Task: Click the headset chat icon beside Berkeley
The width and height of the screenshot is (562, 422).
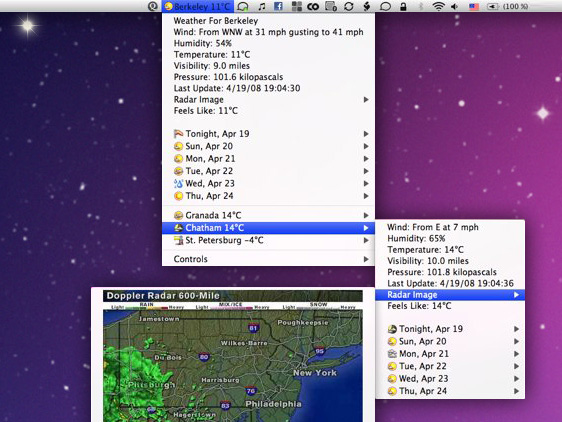Action: (243, 6)
